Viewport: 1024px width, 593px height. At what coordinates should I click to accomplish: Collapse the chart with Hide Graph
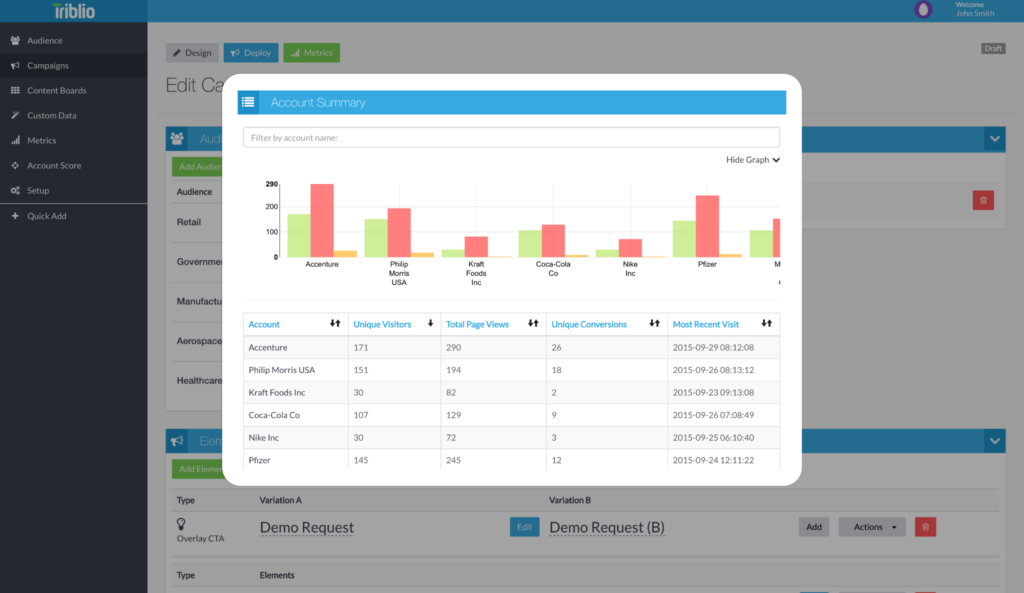point(752,160)
